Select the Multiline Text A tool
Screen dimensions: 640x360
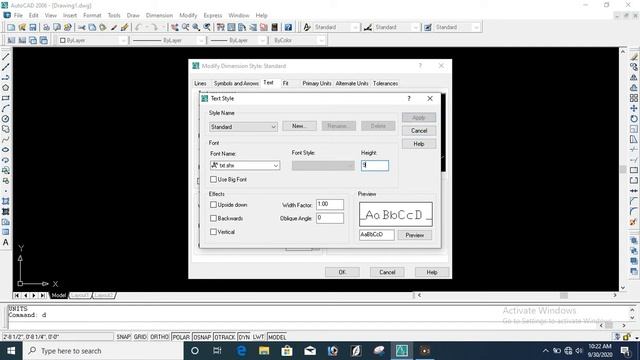6,242
